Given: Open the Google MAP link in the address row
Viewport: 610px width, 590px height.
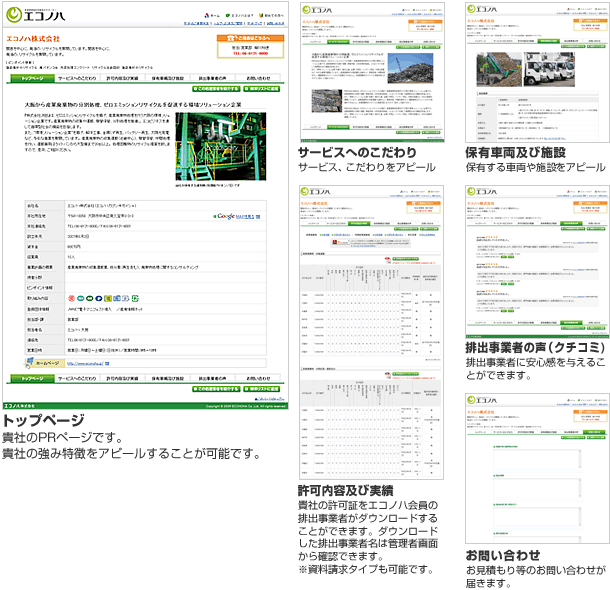Looking at the screenshot, I should point(248,217).
